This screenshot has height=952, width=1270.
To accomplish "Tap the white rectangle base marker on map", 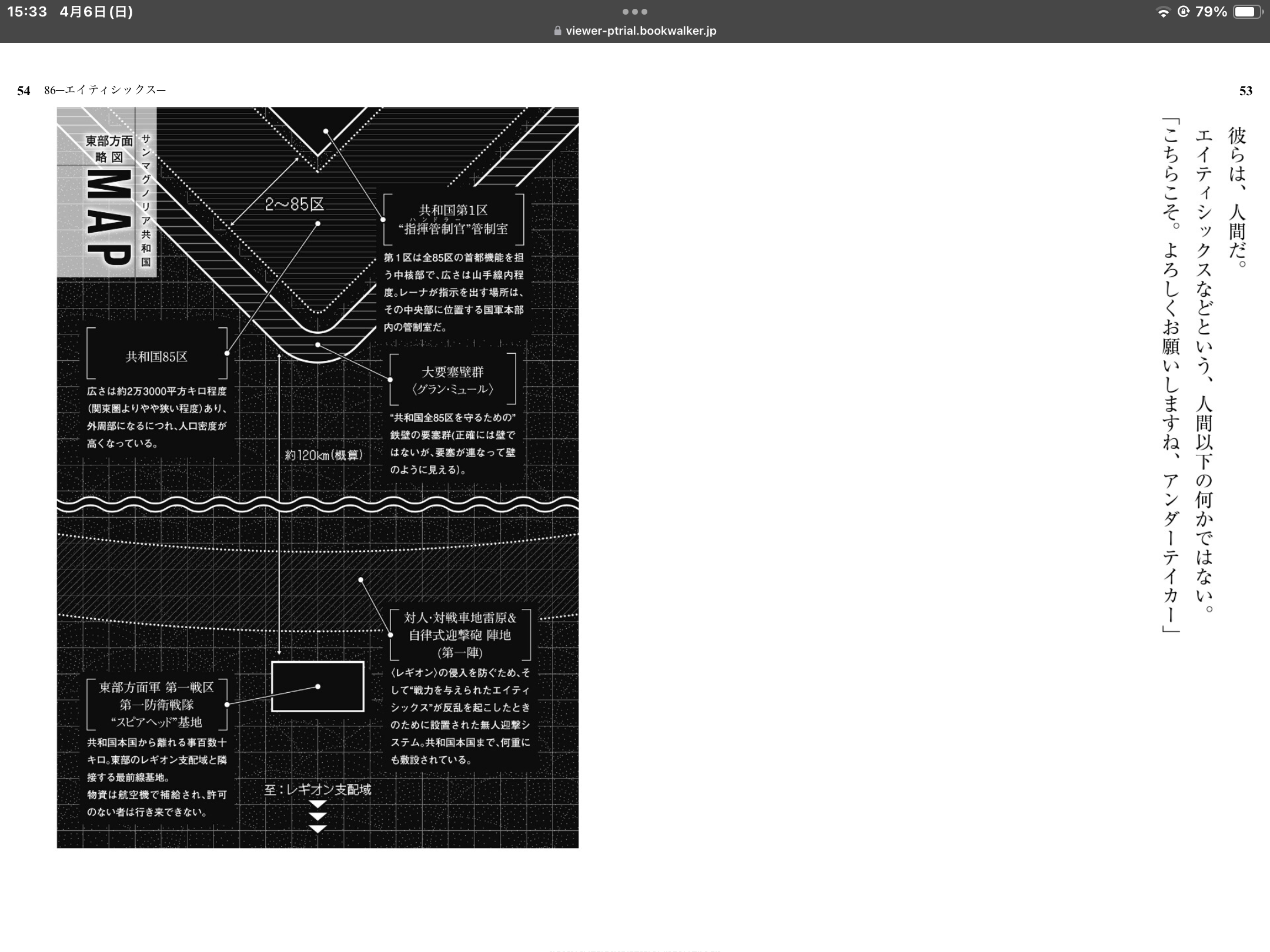I will [x=317, y=686].
